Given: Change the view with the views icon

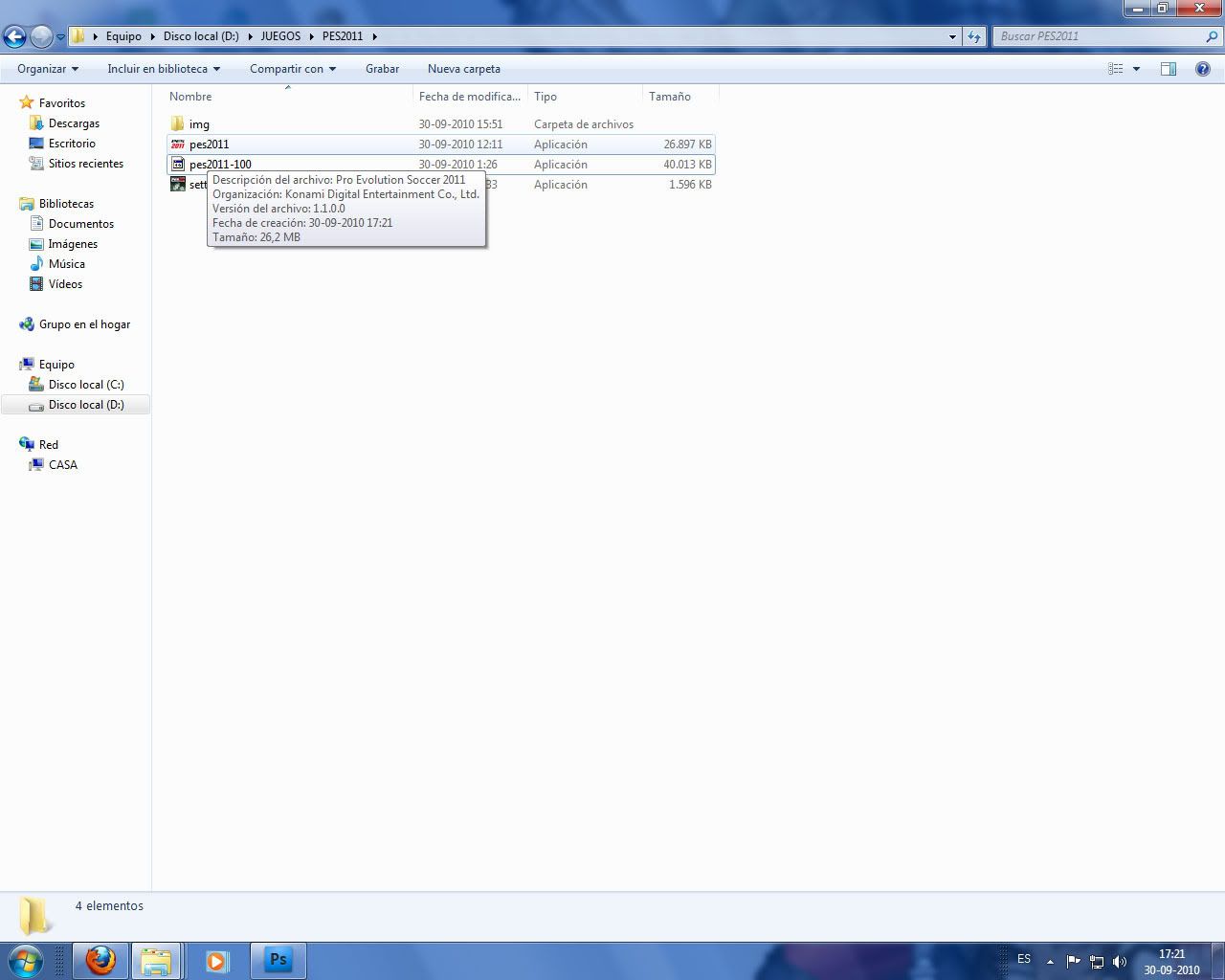Looking at the screenshot, I should click(x=1116, y=69).
